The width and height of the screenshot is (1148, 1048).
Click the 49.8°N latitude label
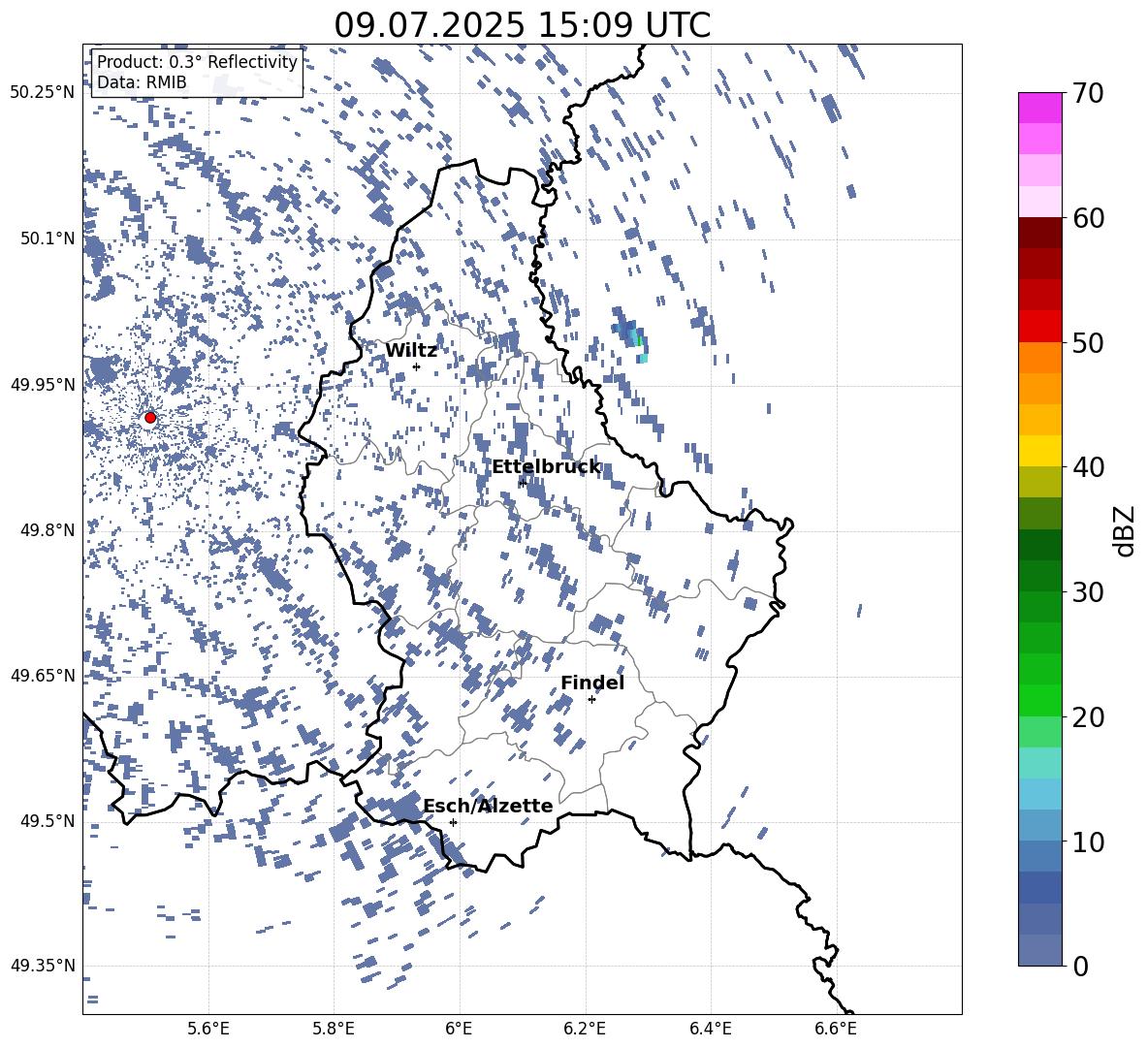(x=48, y=530)
